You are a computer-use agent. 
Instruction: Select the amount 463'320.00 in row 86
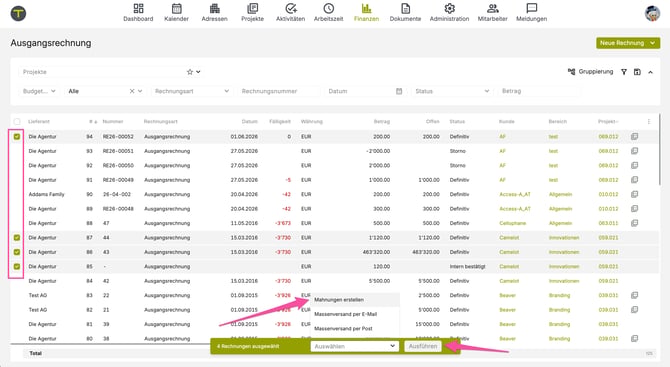(x=376, y=252)
